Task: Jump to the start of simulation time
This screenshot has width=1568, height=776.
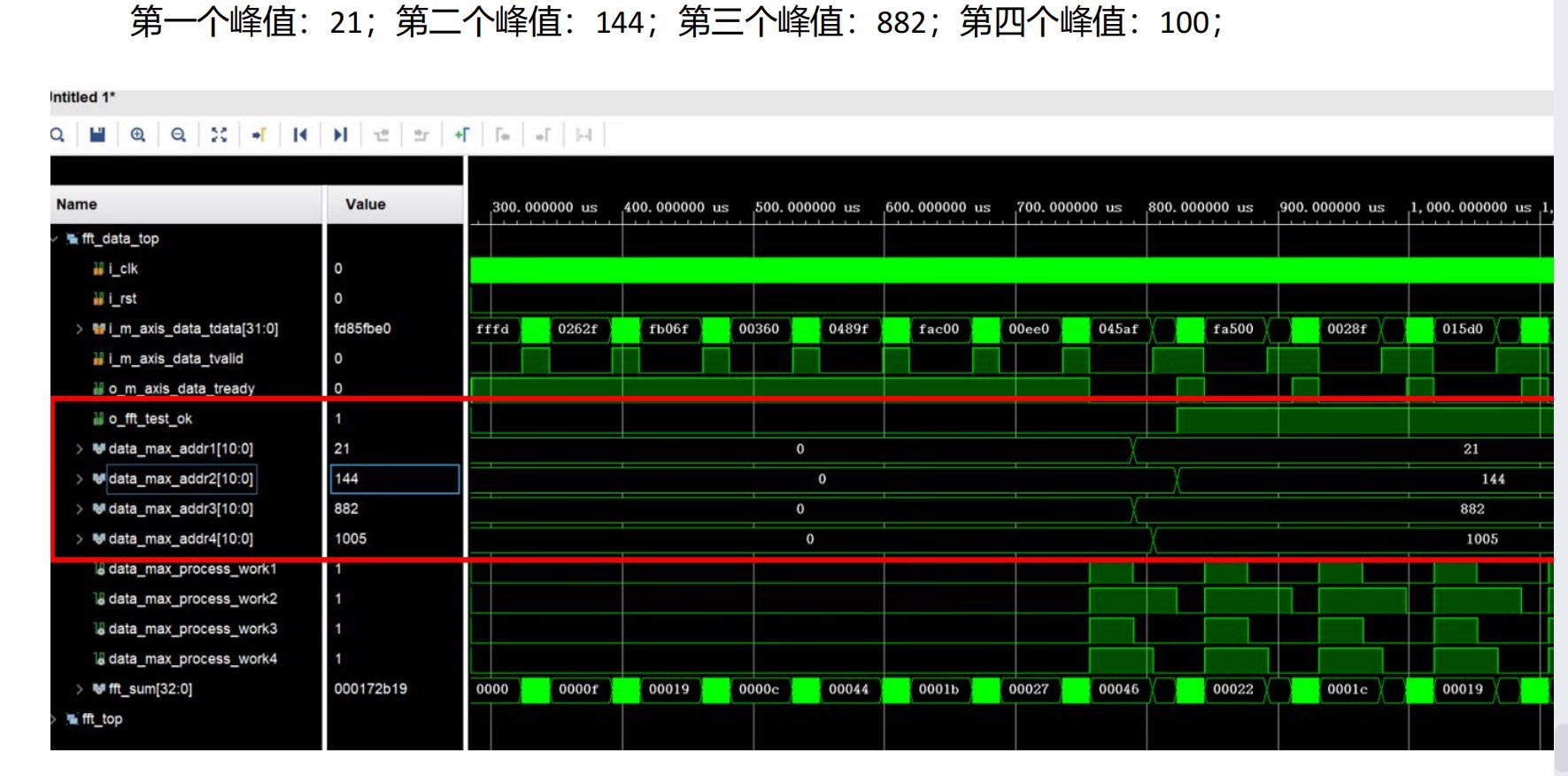Action: pos(300,135)
